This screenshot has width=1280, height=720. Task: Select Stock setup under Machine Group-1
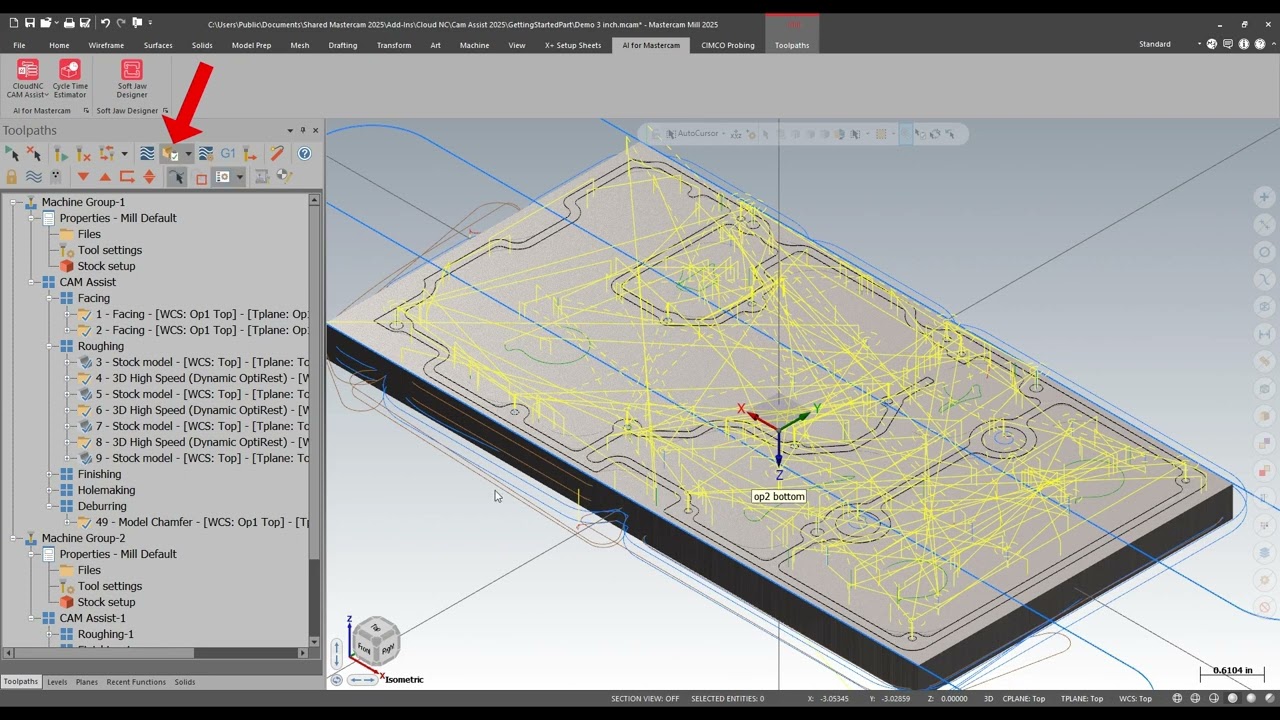(106, 266)
